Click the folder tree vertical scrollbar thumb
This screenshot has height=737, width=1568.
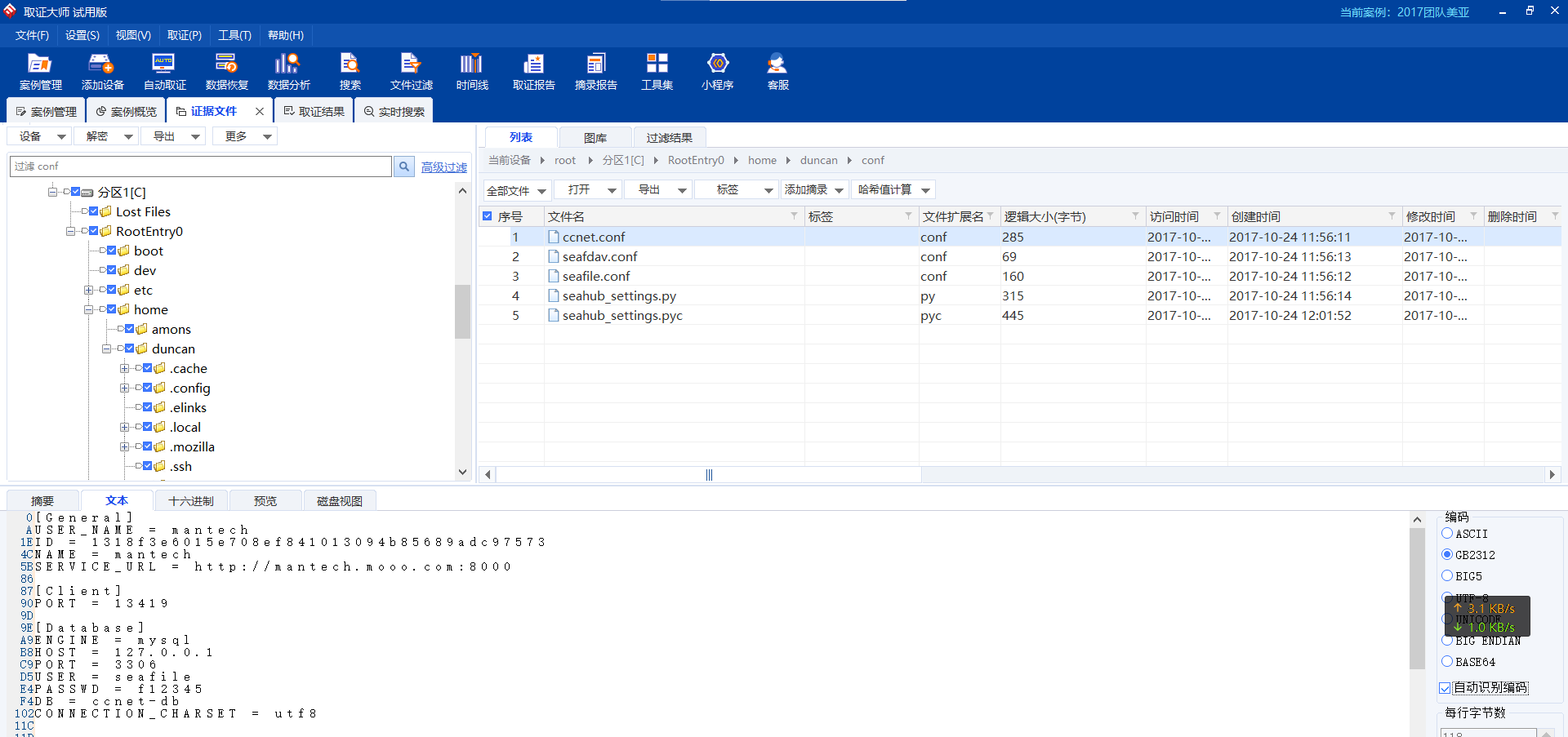pos(462,311)
